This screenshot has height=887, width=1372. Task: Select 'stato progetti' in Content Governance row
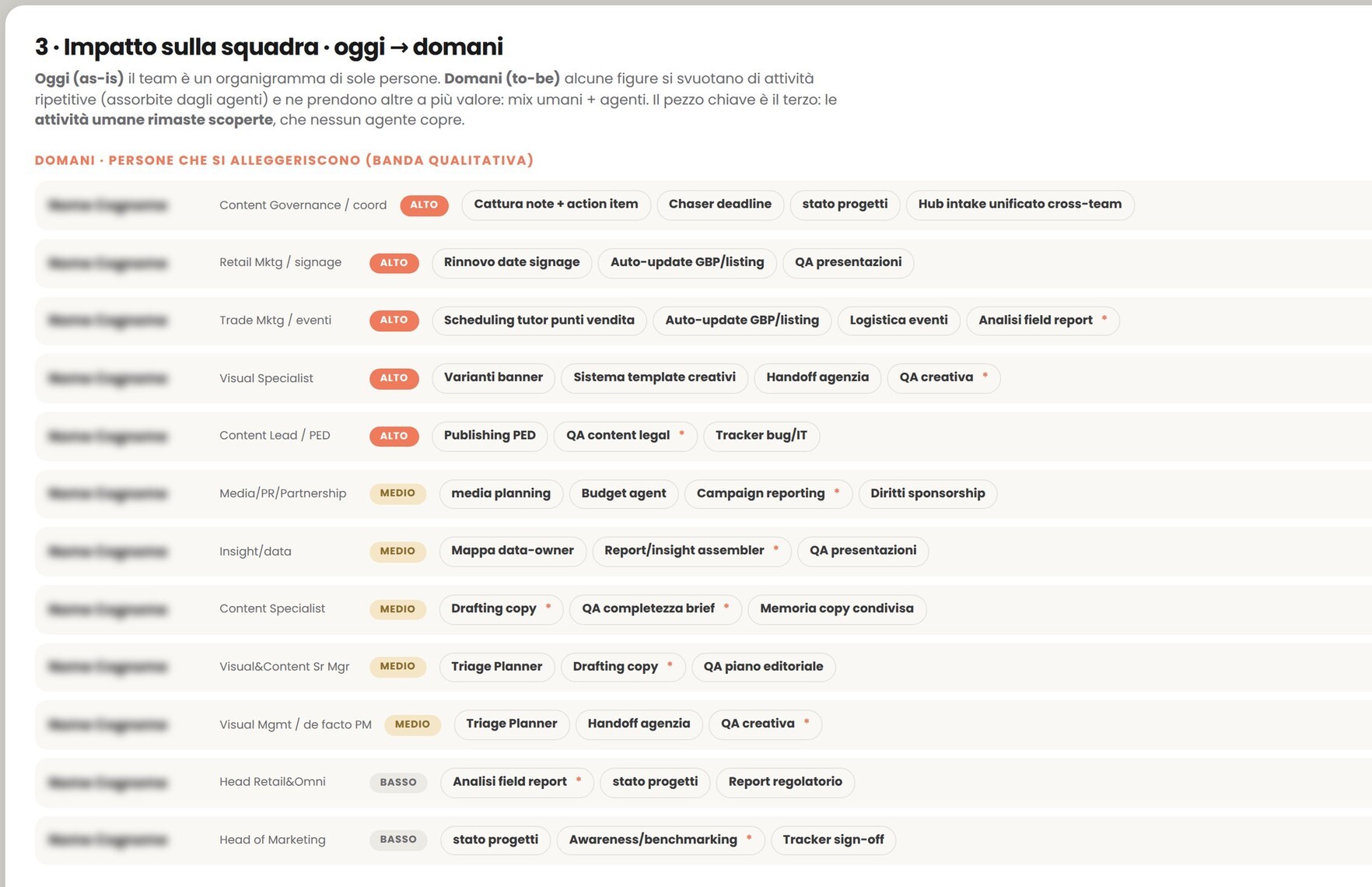click(845, 205)
